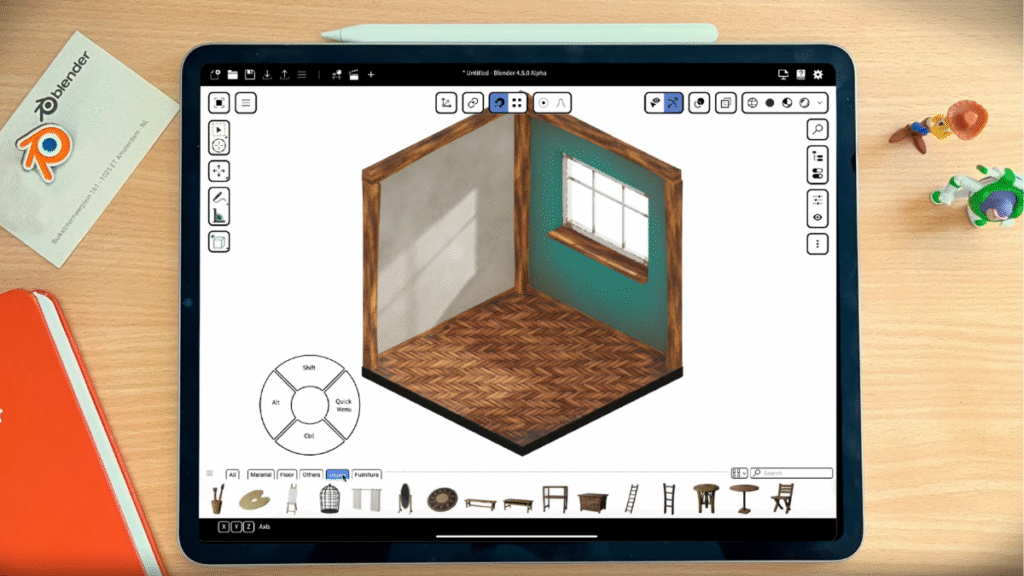
Task: Click inside the asset search field
Action: [x=790, y=473]
